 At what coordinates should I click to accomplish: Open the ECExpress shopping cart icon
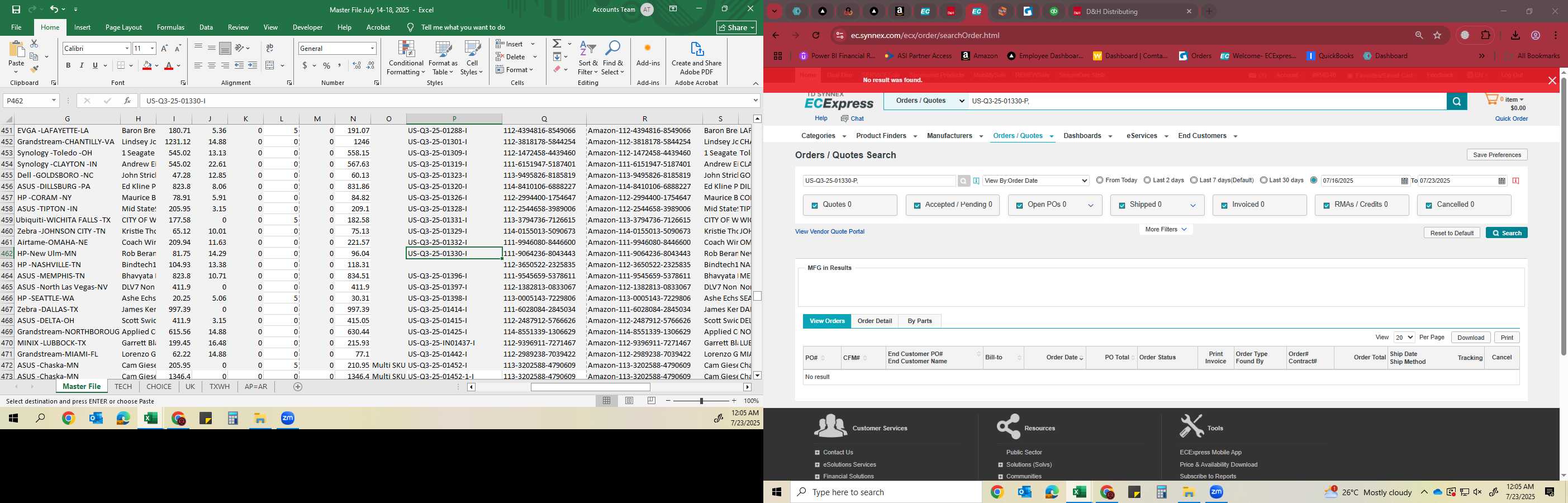[x=1492, y=99]
